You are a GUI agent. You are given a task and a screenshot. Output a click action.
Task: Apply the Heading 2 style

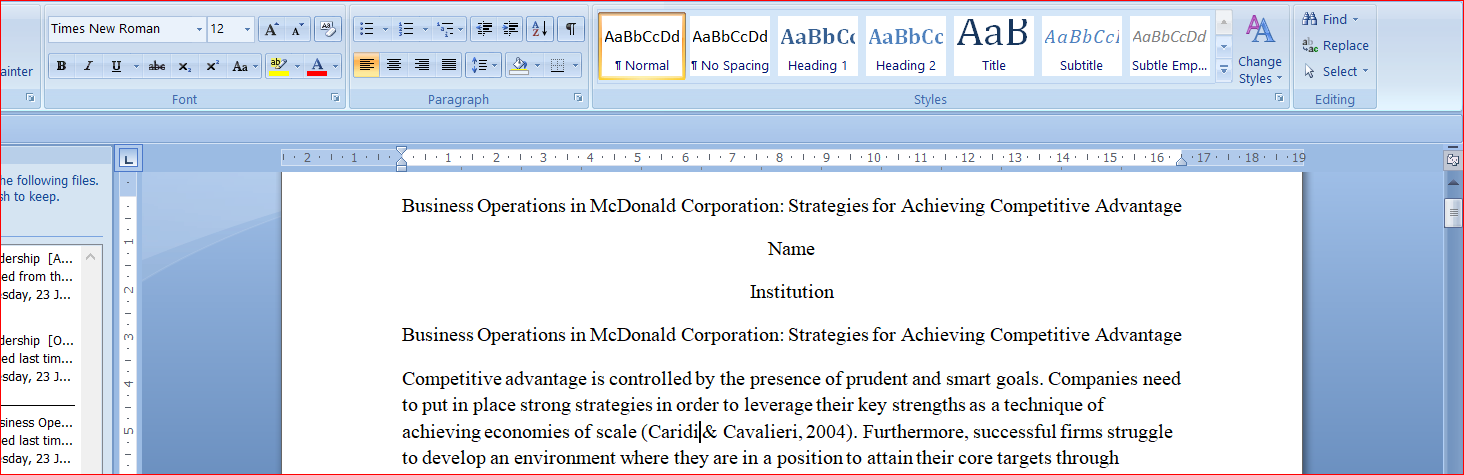tap(906, 46)
